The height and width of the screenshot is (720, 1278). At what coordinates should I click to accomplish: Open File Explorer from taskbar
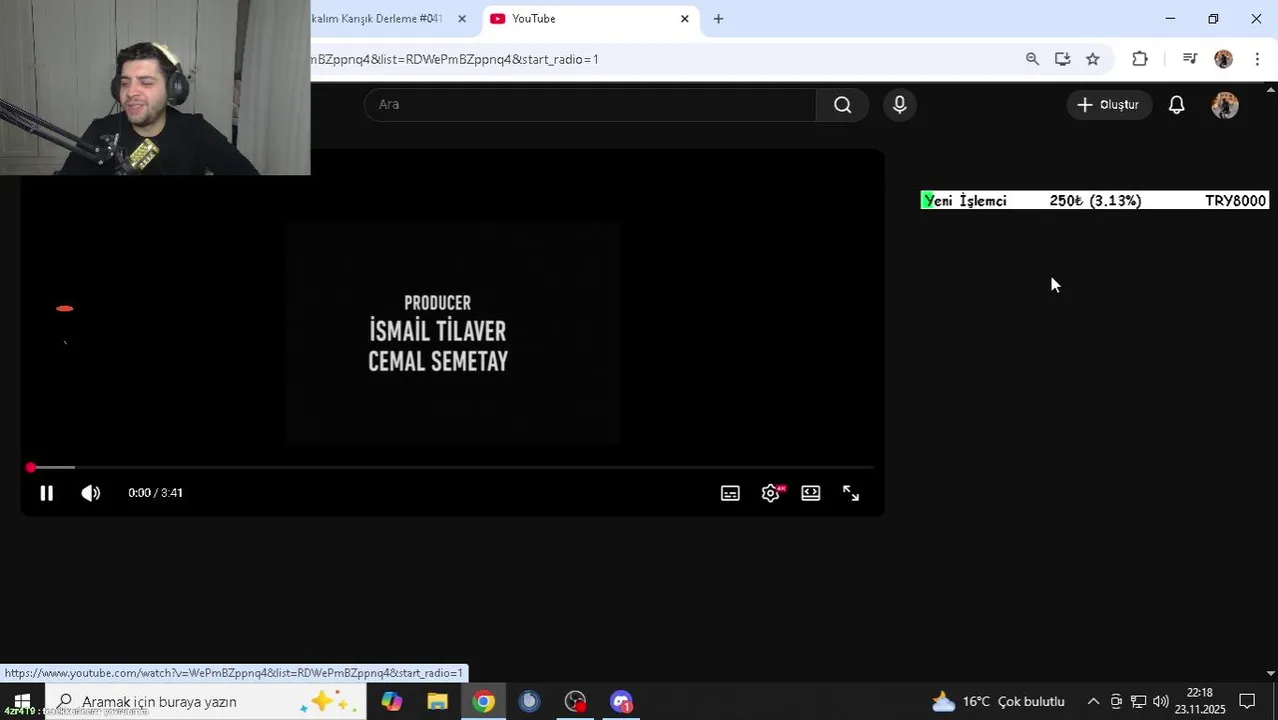pyautogui.click(x=437, y=701)
